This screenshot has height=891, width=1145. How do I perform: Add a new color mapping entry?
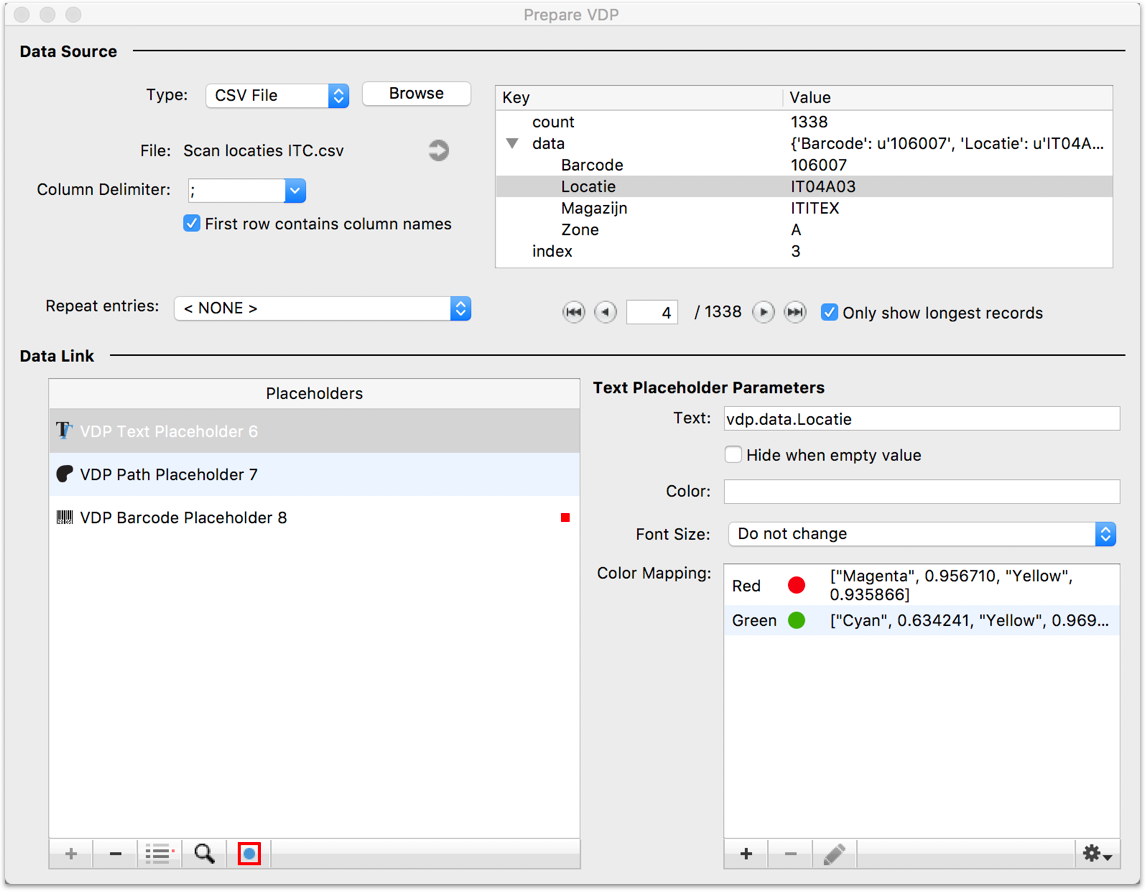pos(746,853)
